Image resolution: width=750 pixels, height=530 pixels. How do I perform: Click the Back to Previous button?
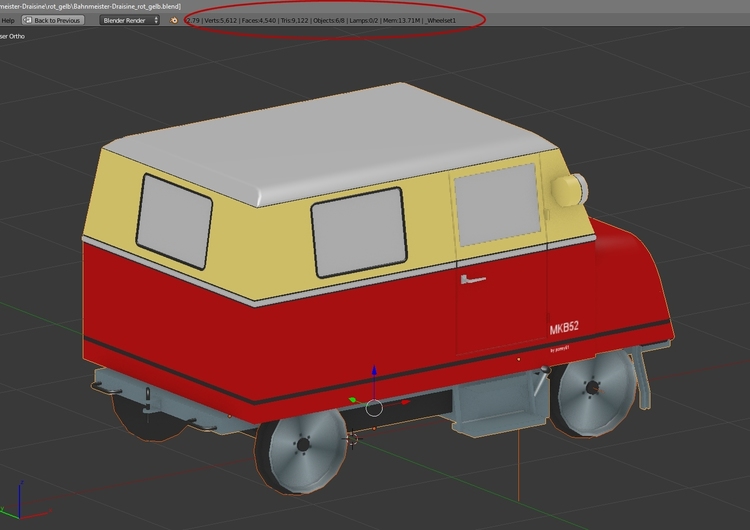(52, 20)
